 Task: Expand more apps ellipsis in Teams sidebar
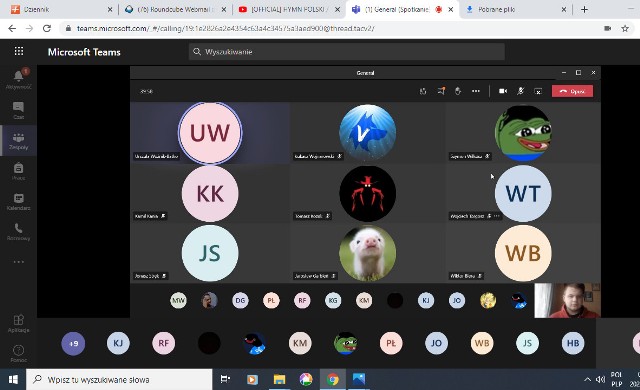(x=18, y=262)
